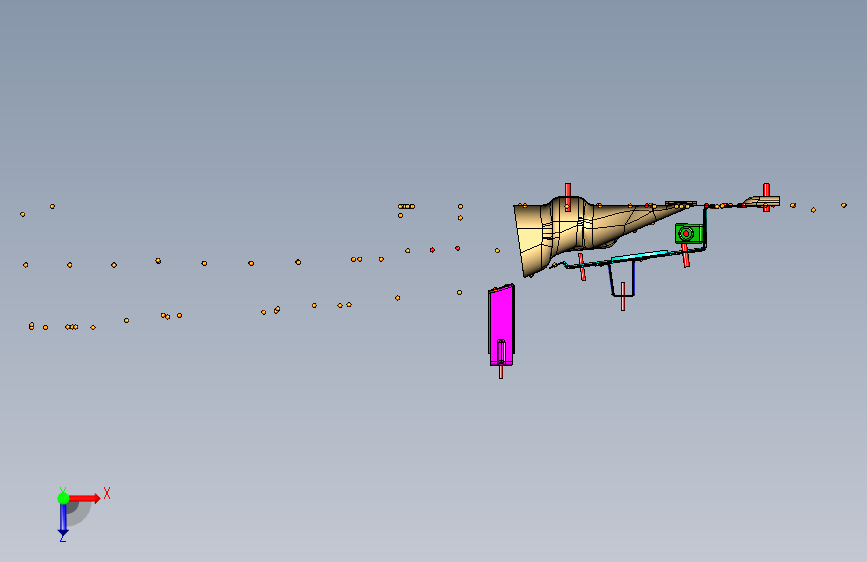Select the red pin atop the tan housing
The width and height of the screenshot is (867, 562).
(568, 196)
